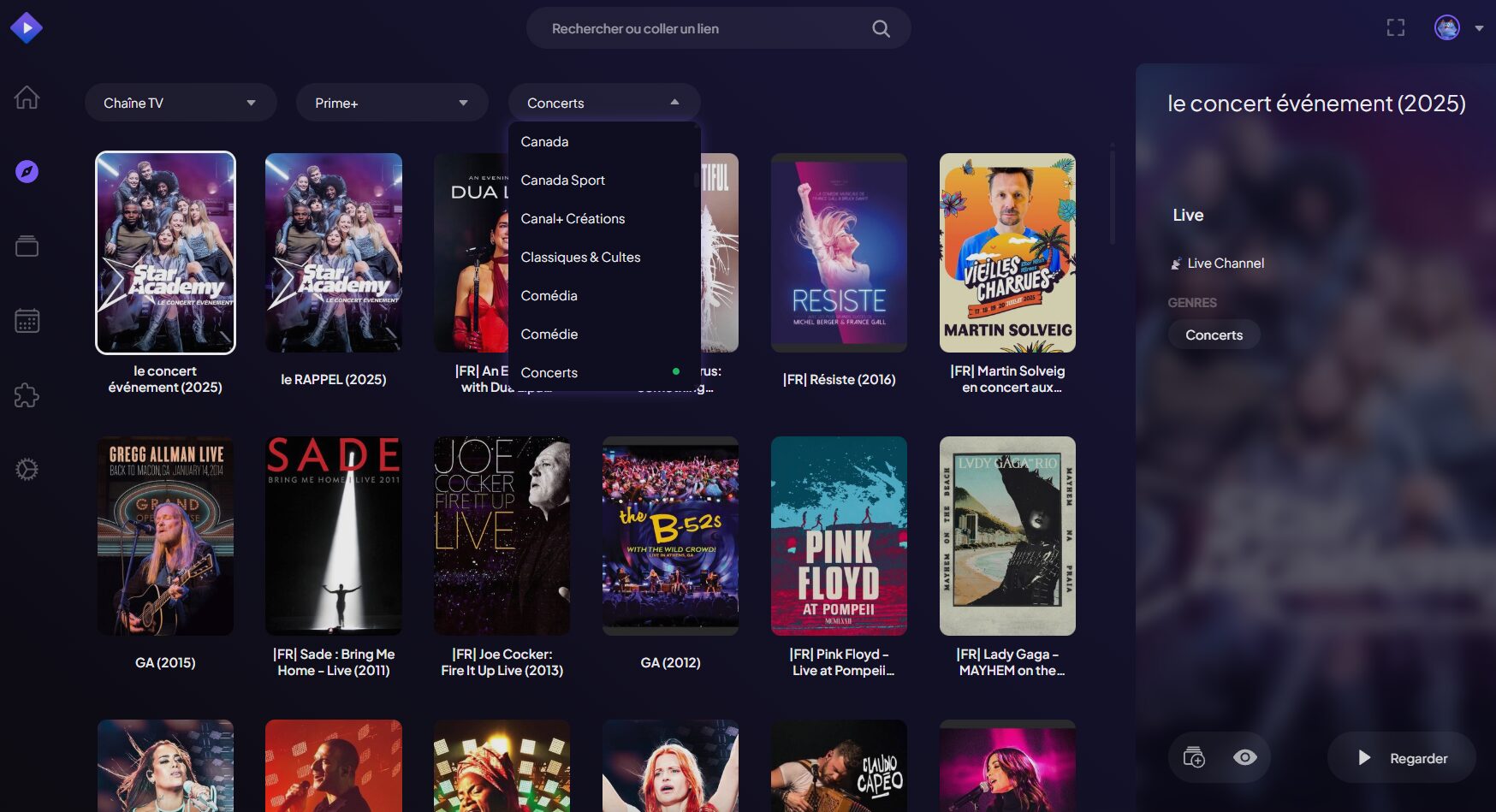Add the concert to library
The height and width of the screenshot is (812, 1496).
[1194, 757]
